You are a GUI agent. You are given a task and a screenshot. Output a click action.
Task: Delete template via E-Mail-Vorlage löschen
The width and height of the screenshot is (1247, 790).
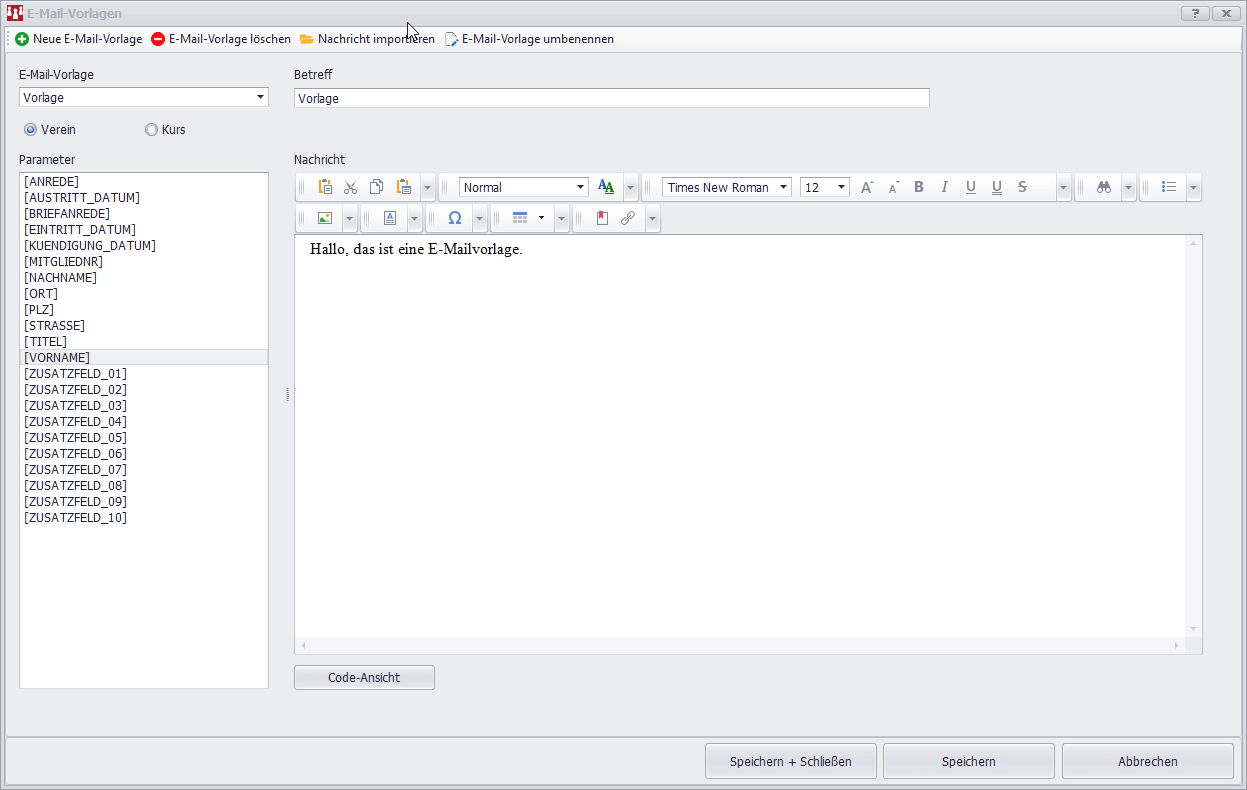tap(221, 39)
